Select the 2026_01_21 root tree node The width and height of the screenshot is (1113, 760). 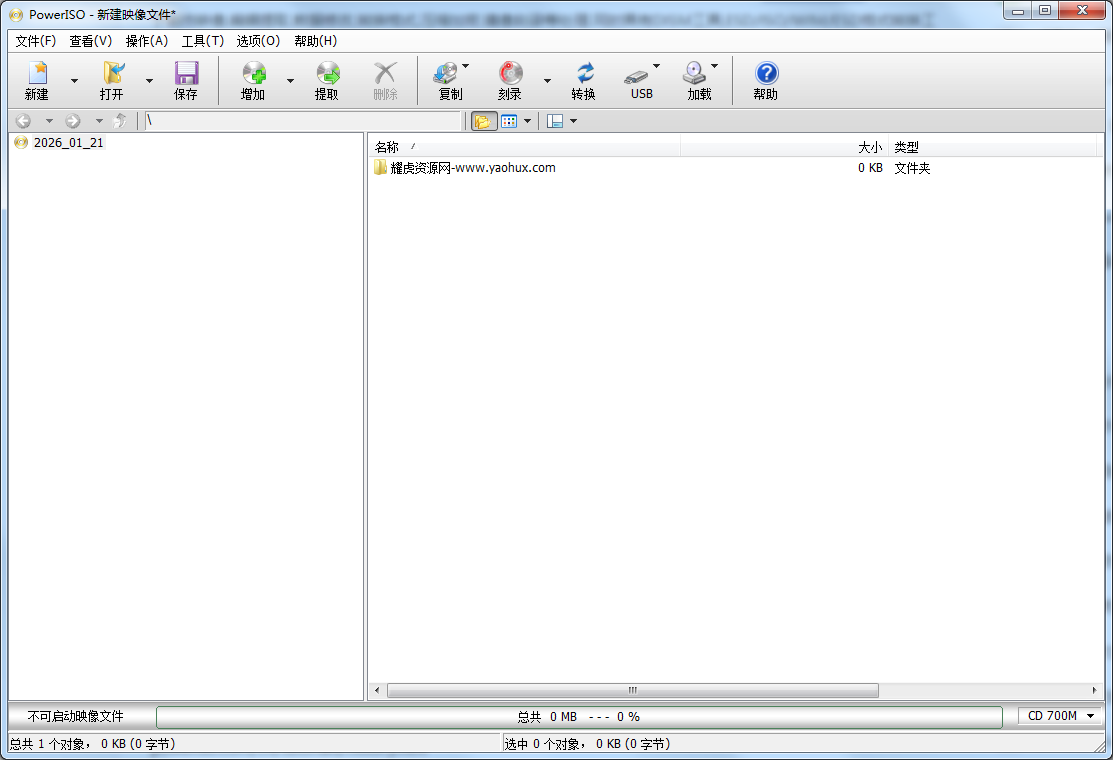[68, 143]
